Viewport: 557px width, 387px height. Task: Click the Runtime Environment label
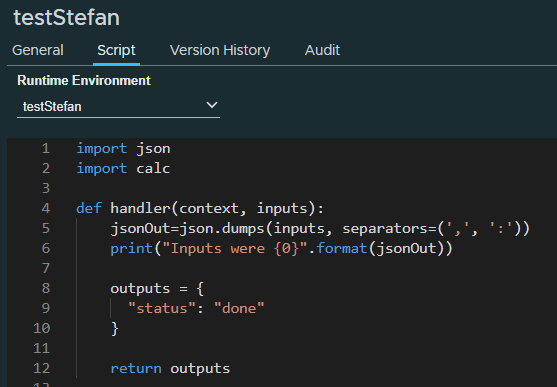click(x=84, y=81)
